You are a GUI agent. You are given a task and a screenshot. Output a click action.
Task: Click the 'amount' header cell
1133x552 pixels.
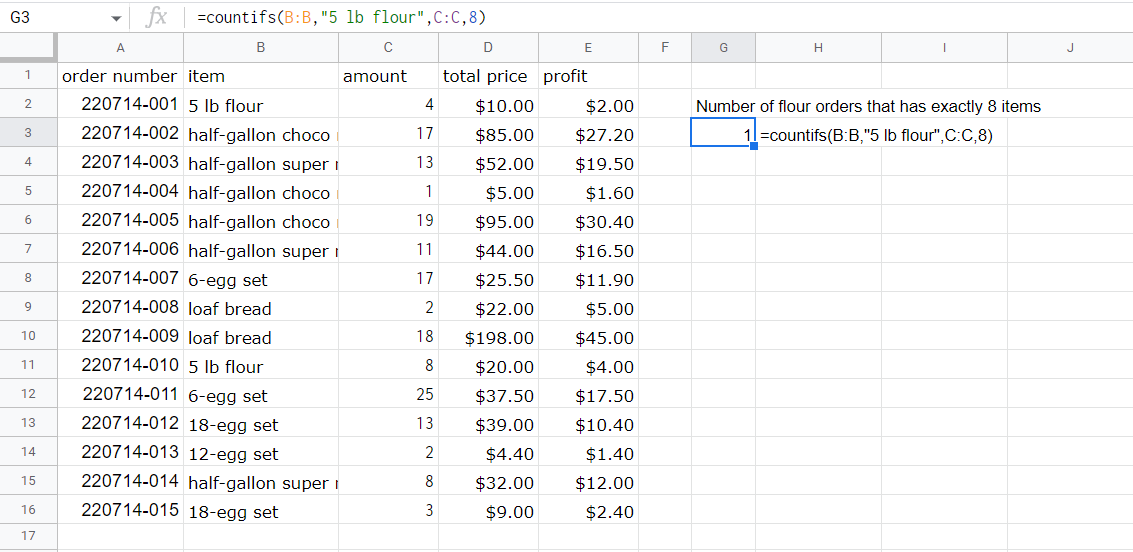(388, 75)
